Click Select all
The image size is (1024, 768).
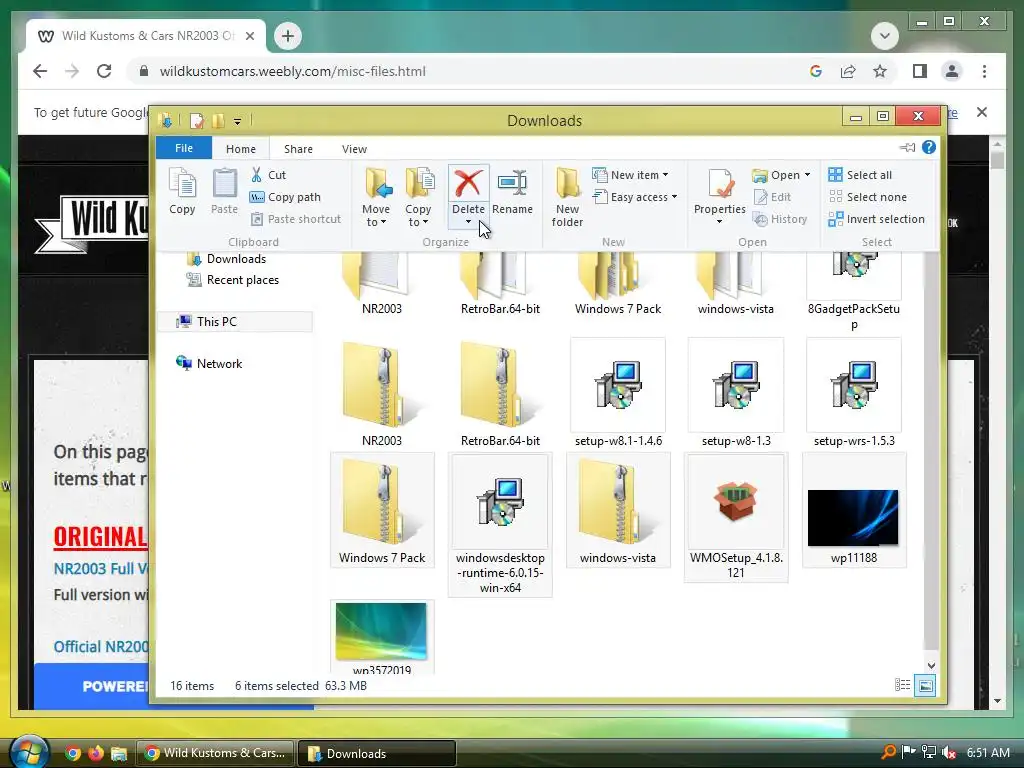click(x=860, y=175)
